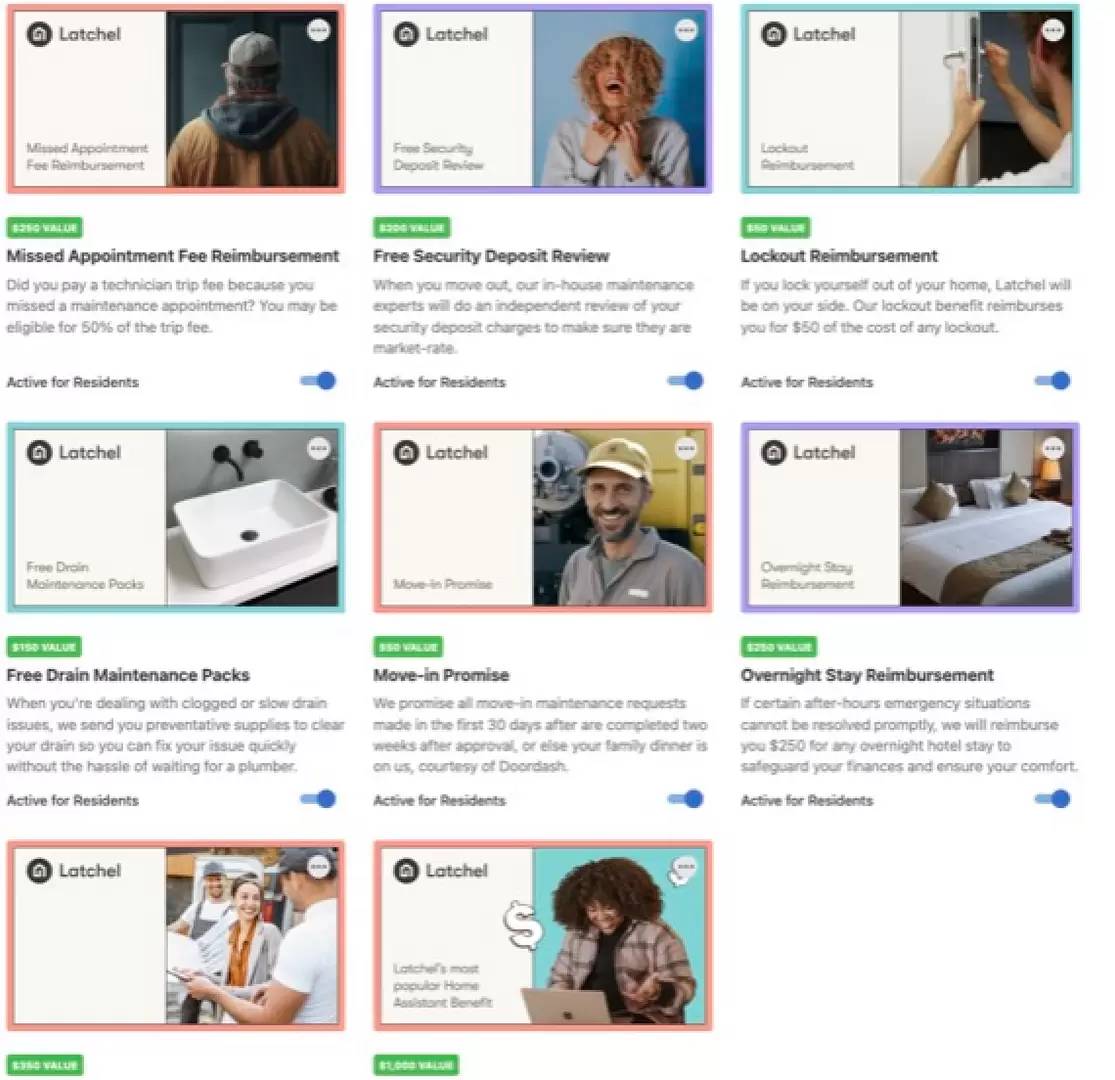Image resolution: width=1115 pixels, height=1080 pixels.
Task: Open more options on Free Drain Maintenance card
Action: (319, 448)
